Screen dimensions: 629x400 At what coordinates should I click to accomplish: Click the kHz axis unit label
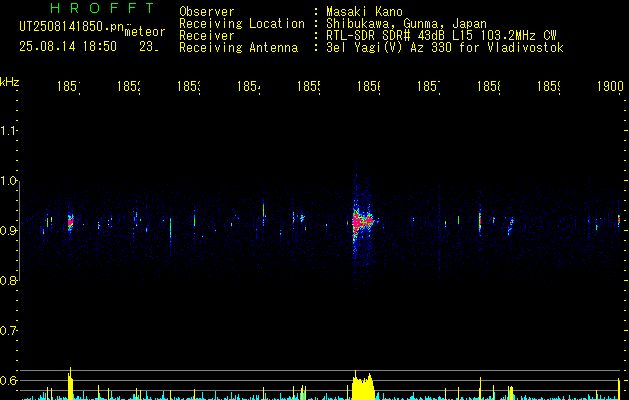coord(10,82)
